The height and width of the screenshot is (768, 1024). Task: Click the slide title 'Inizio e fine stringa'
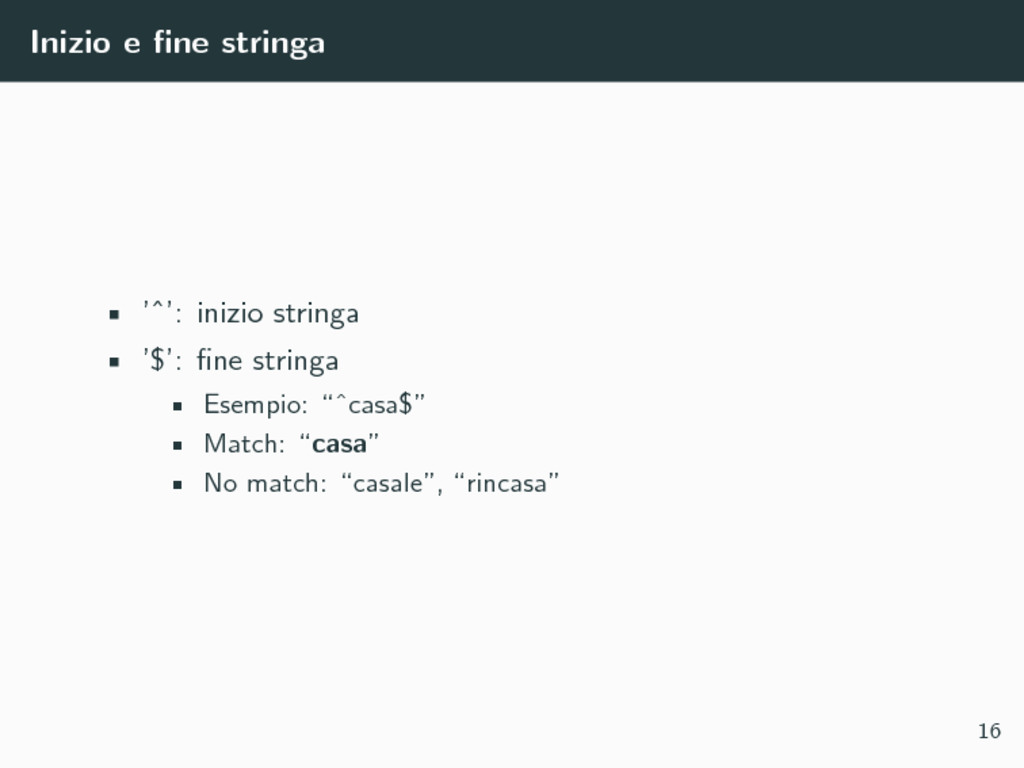[x=178, y=43]
